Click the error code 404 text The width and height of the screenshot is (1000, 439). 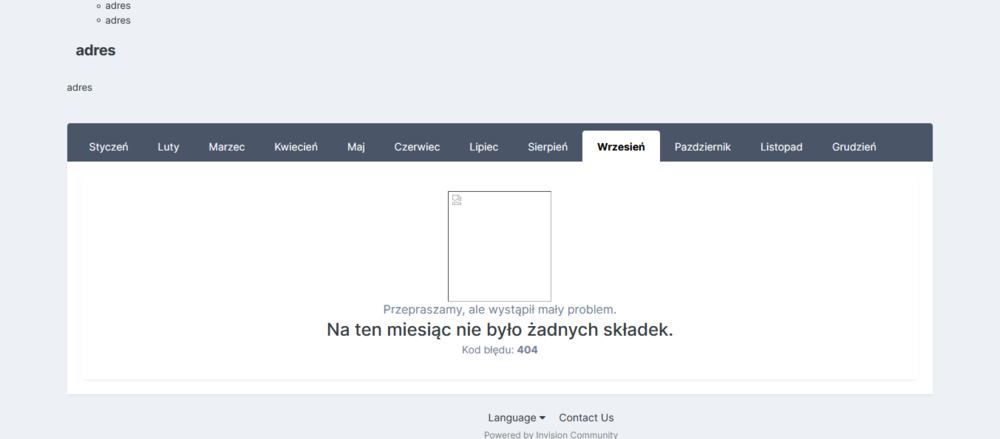(x=527, y=350)
